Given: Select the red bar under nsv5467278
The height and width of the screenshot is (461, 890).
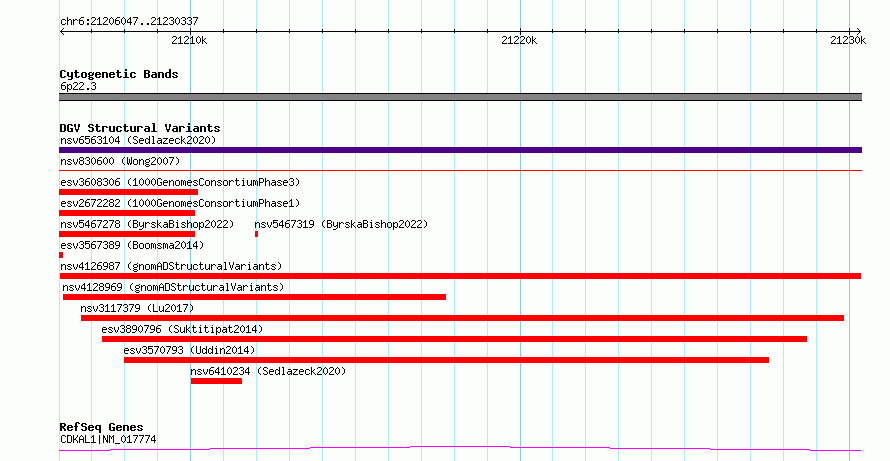Looking at the screenshot, I should tap(127, 234).
